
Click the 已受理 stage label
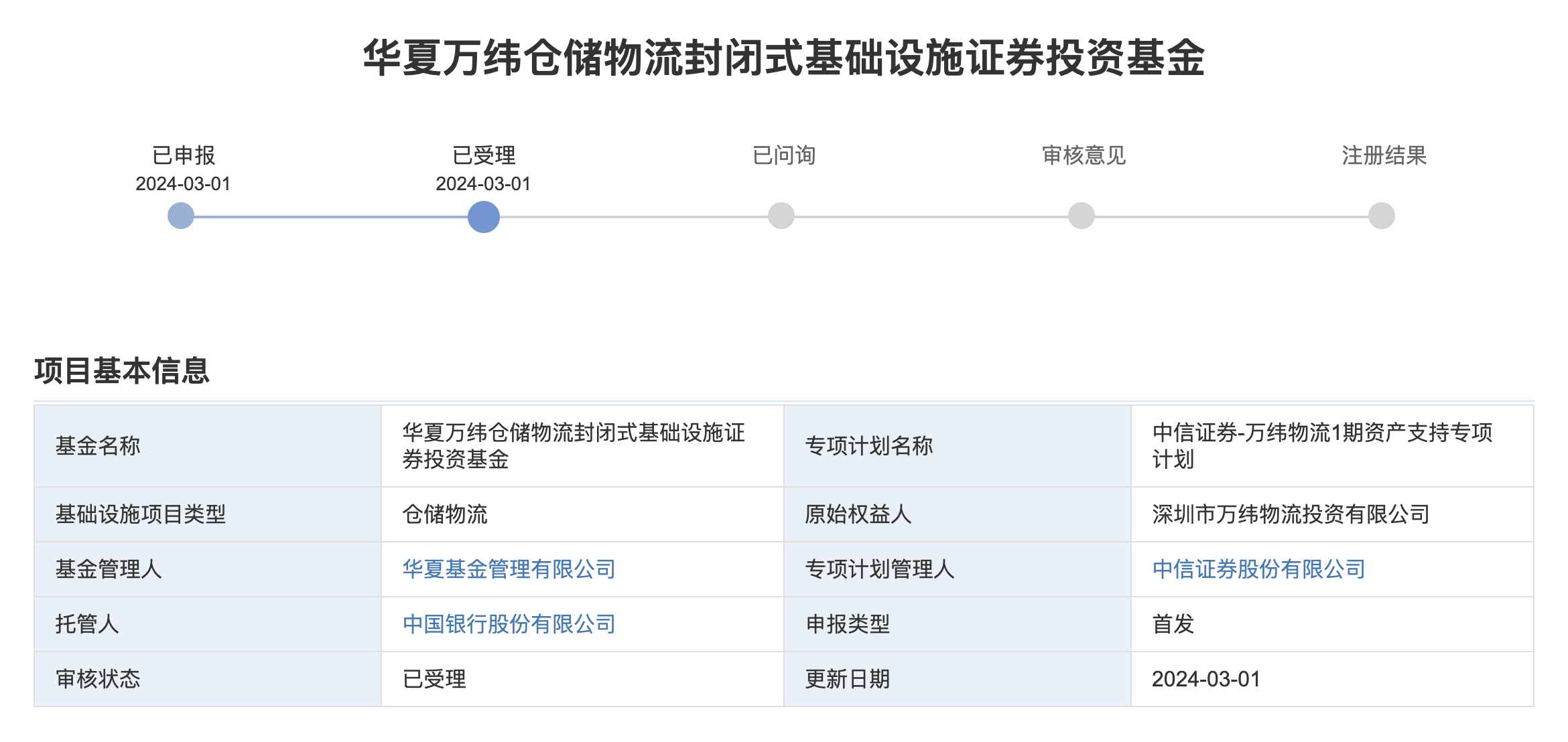tap(484, 155)
